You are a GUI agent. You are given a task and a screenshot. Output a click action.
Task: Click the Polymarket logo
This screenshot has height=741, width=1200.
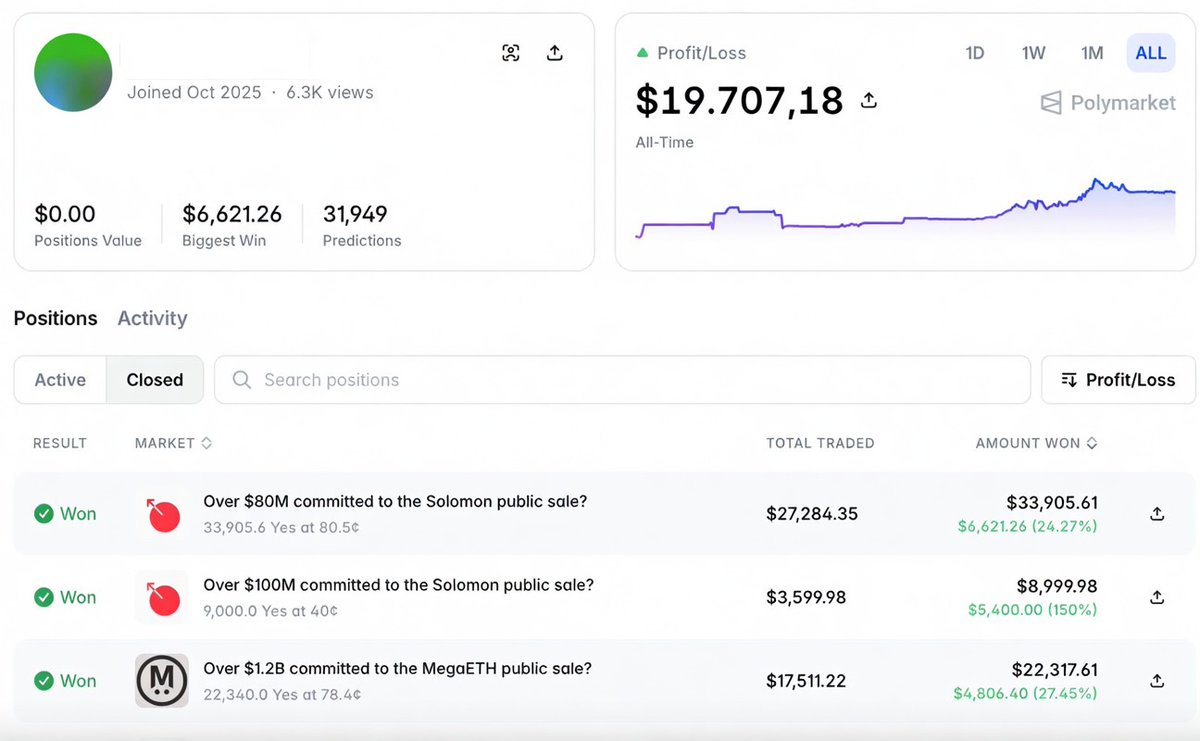(x=1108, y=102)
